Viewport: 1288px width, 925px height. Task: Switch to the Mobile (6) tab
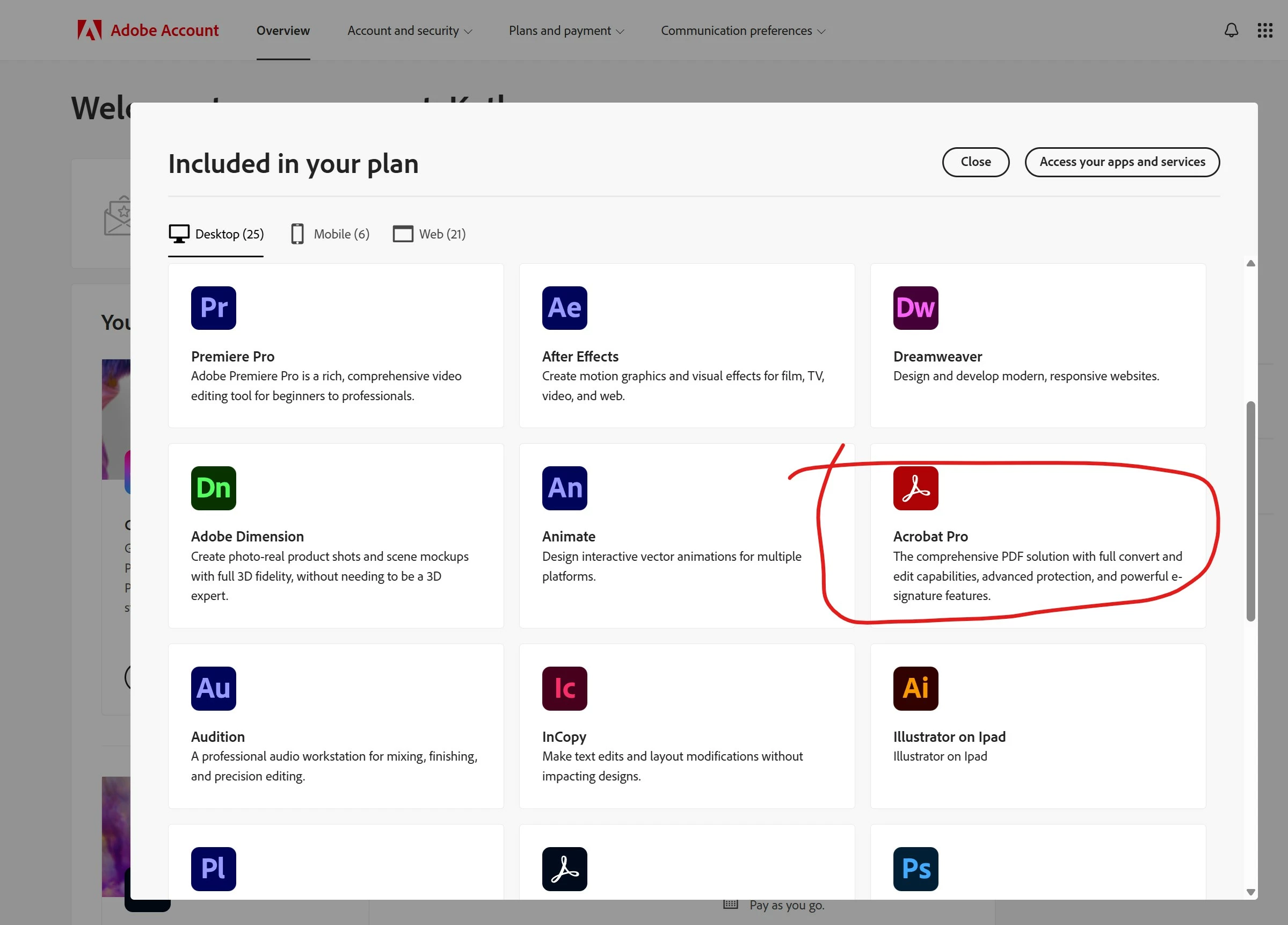point(330,234)
